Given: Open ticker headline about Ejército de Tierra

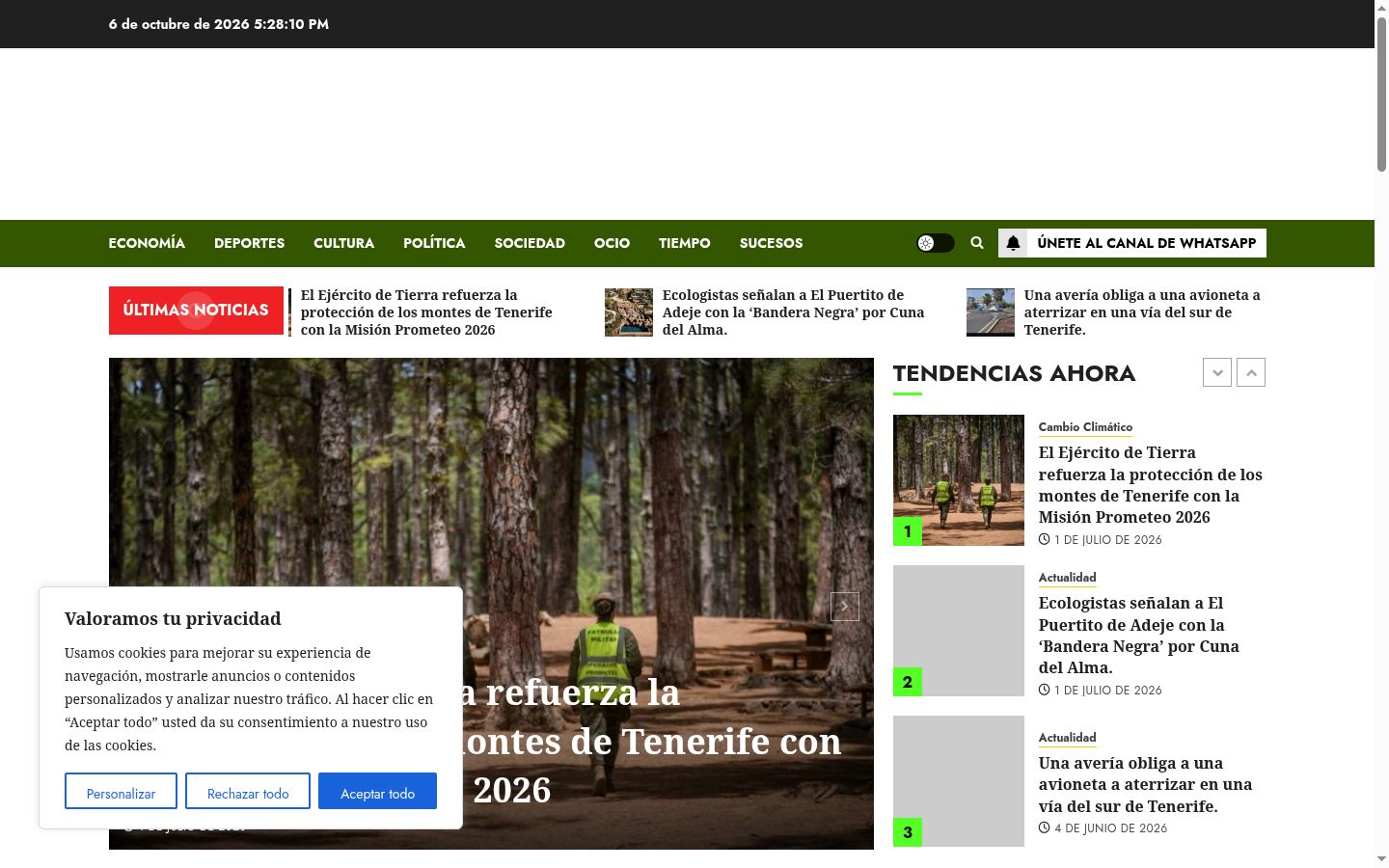Looking at the screenshot, I should (426, 312).
